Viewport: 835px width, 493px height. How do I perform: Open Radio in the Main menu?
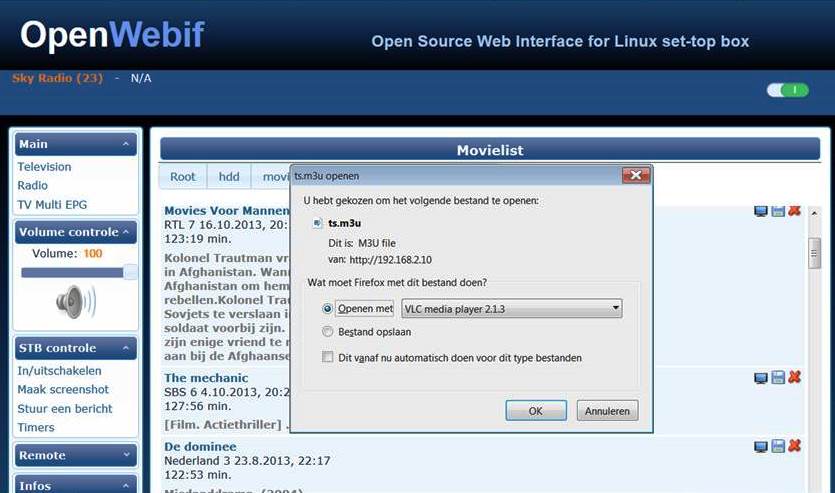pyautogui.click(x=32, y=185)
